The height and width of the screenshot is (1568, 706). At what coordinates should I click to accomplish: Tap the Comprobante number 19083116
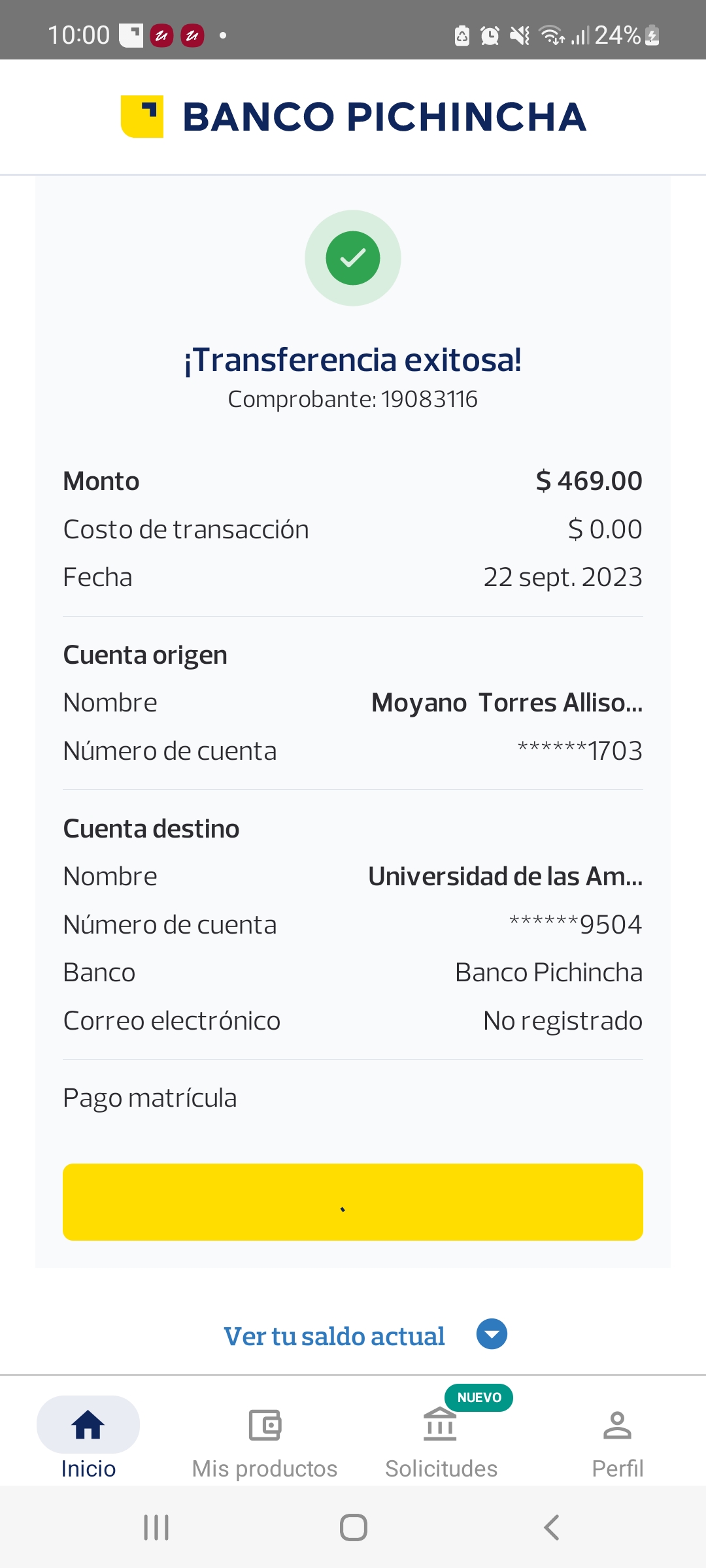(429, 399)
